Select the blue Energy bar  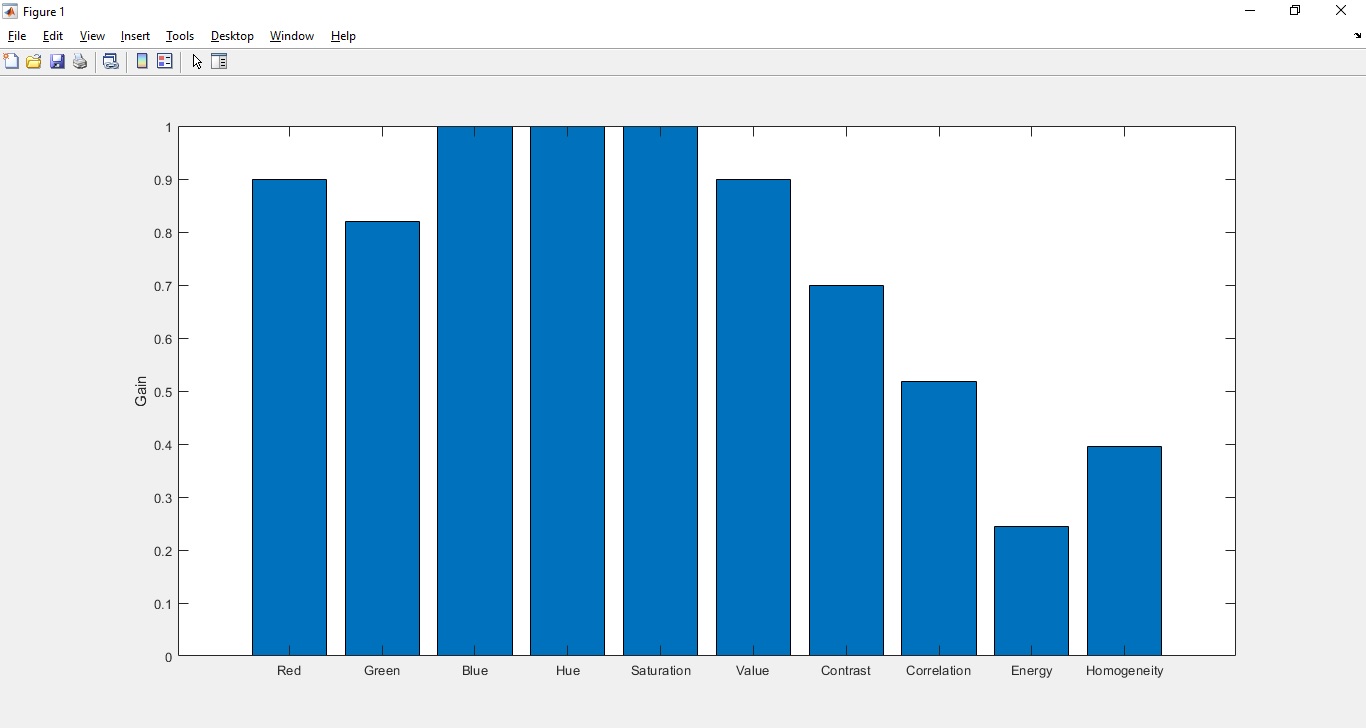click(1031, 591)
